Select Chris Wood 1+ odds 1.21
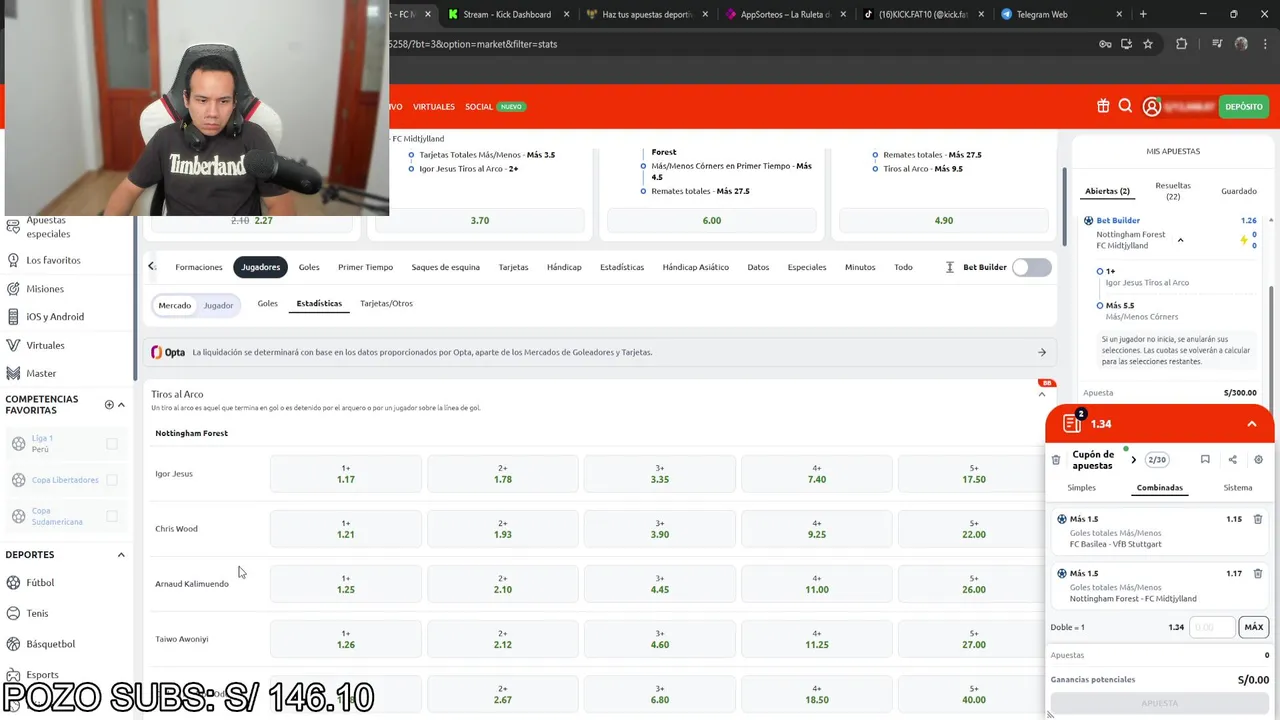The image size is (1280, 720). [346, 529]
